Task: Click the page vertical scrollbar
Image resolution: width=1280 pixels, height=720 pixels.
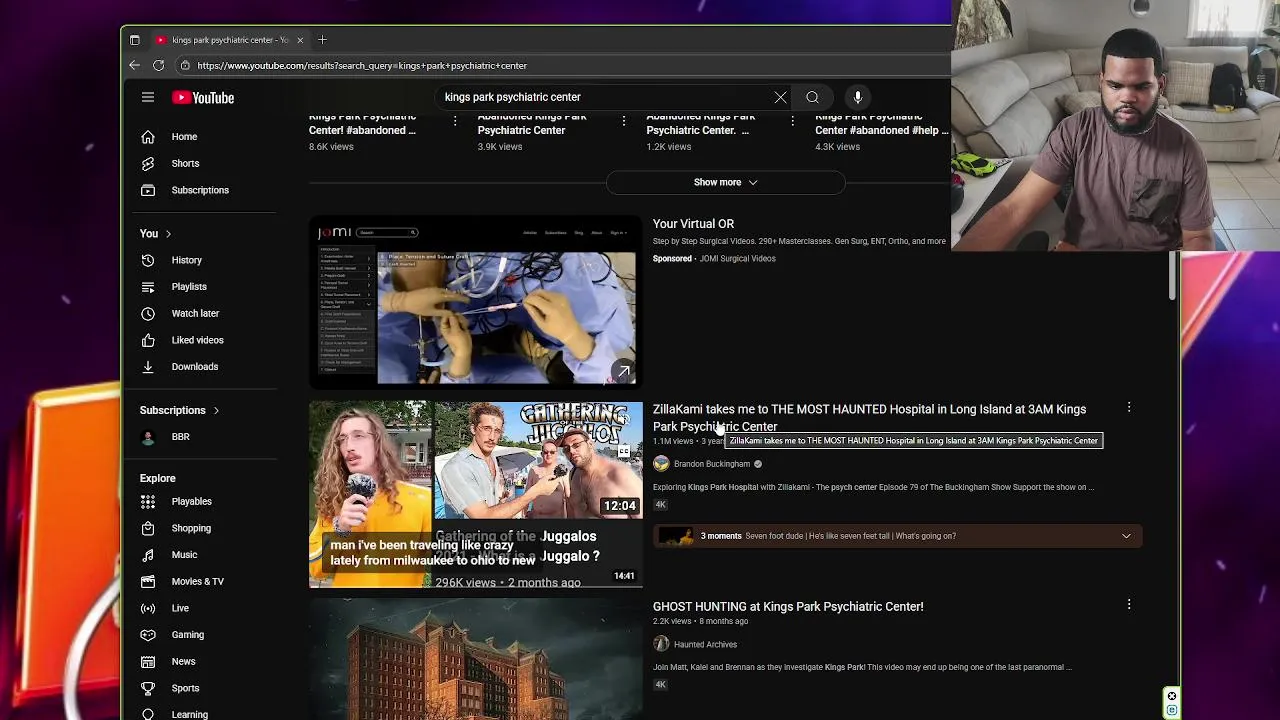Action: point(1172,274)
